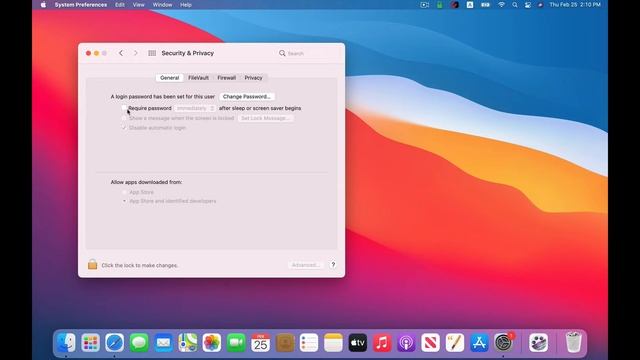Open Control Center in menu bar
This screenshot has width=640, height=360.
527,5
